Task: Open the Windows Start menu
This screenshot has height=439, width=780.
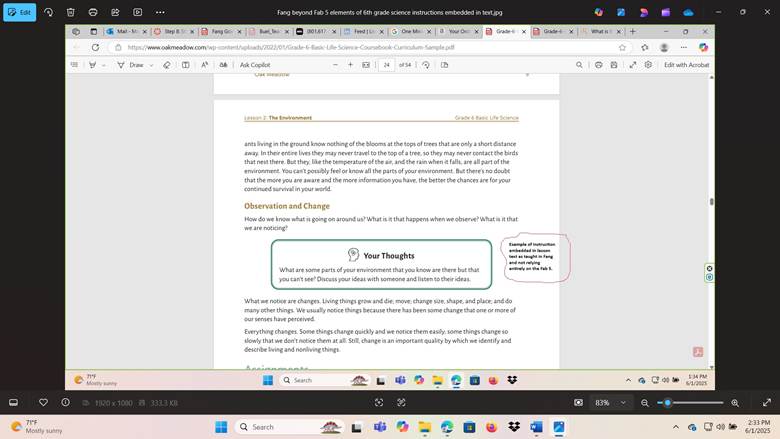Action: pos(222,427)
